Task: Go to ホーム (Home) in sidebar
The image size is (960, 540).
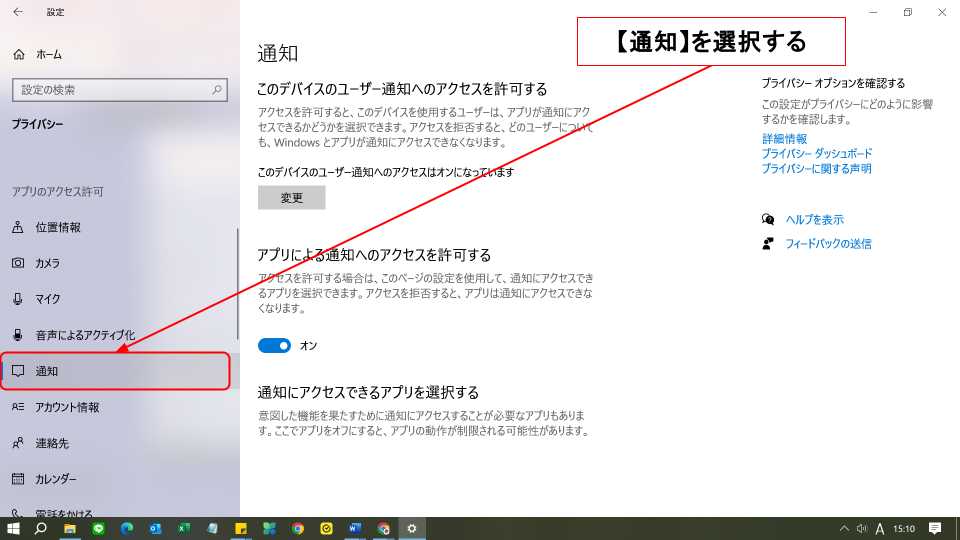Action: 48,54
